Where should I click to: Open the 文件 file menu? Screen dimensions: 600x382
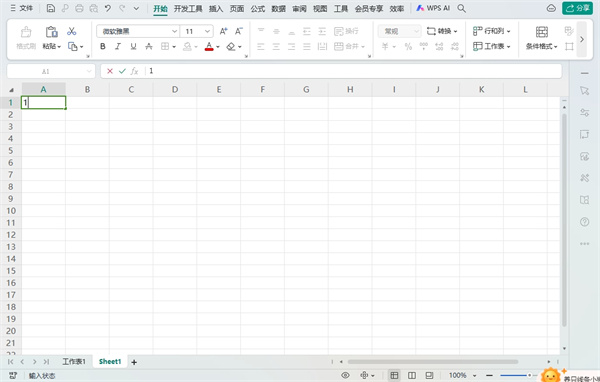22,8
